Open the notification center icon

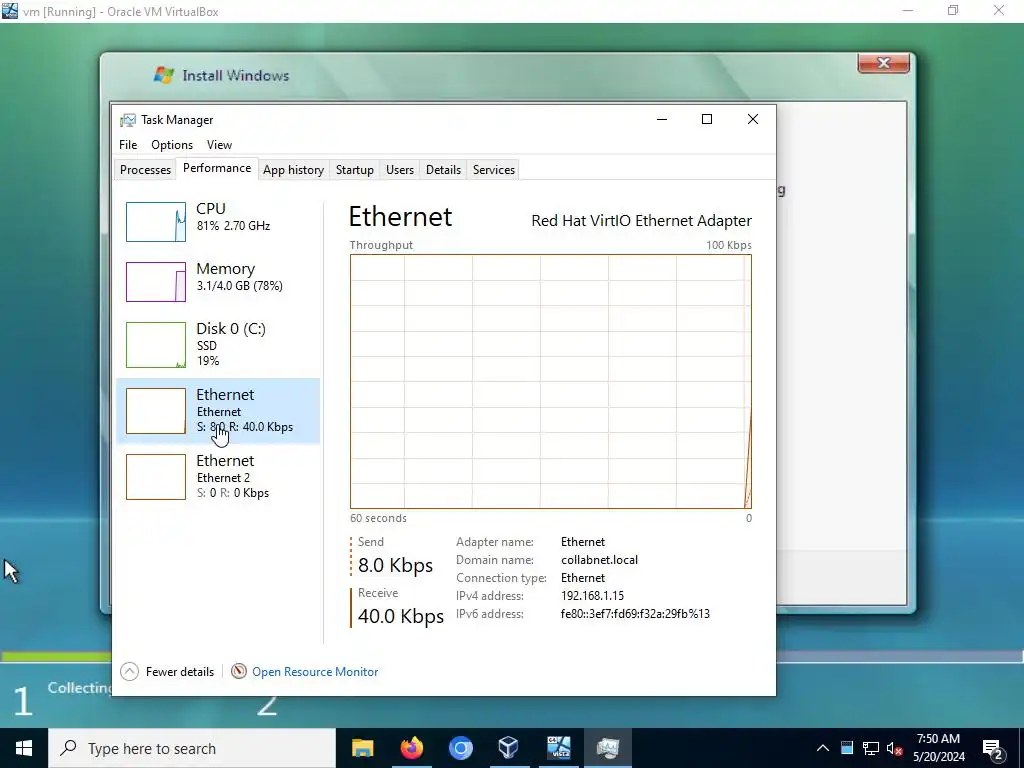993,748
